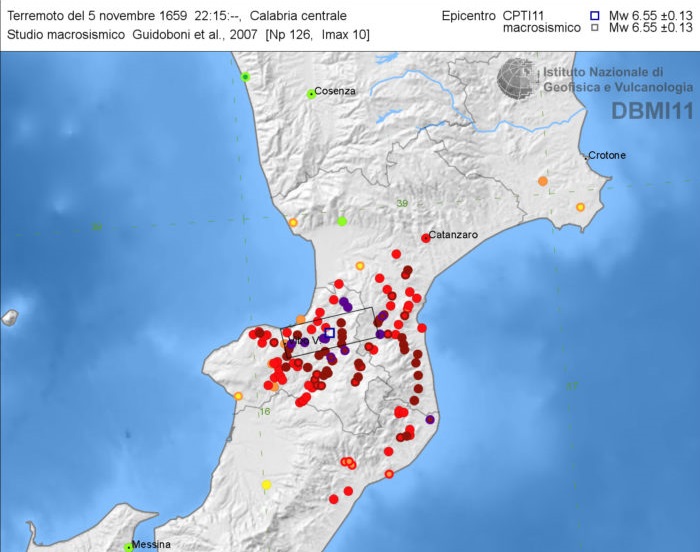Select the red Catanzaro intensity marker

click(x=426, y=238)
